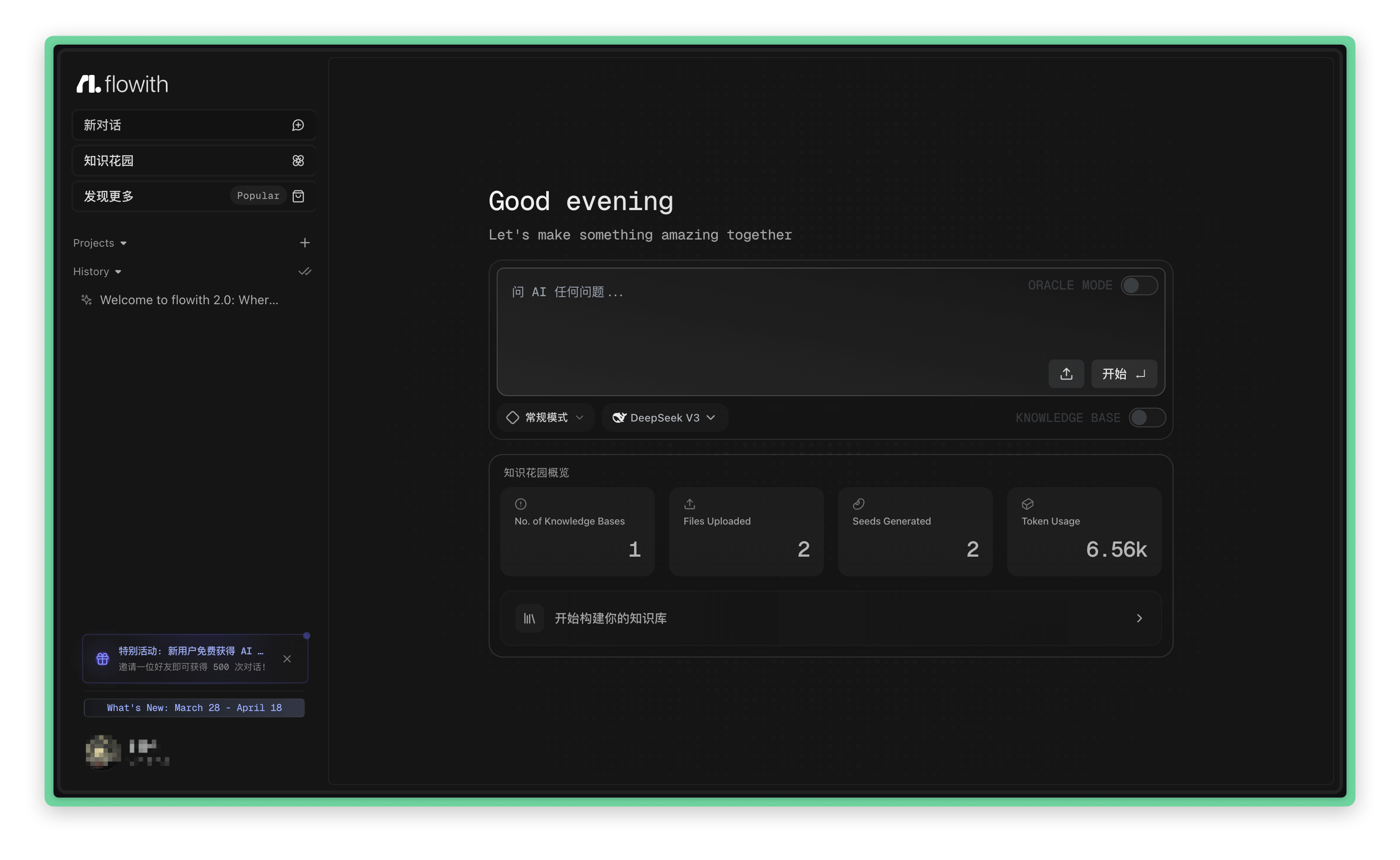Image resolution: width=1400 pixels, height=860 pixels.
Task: Click the double-check icon next to History
Action: [x=305, y=272]
